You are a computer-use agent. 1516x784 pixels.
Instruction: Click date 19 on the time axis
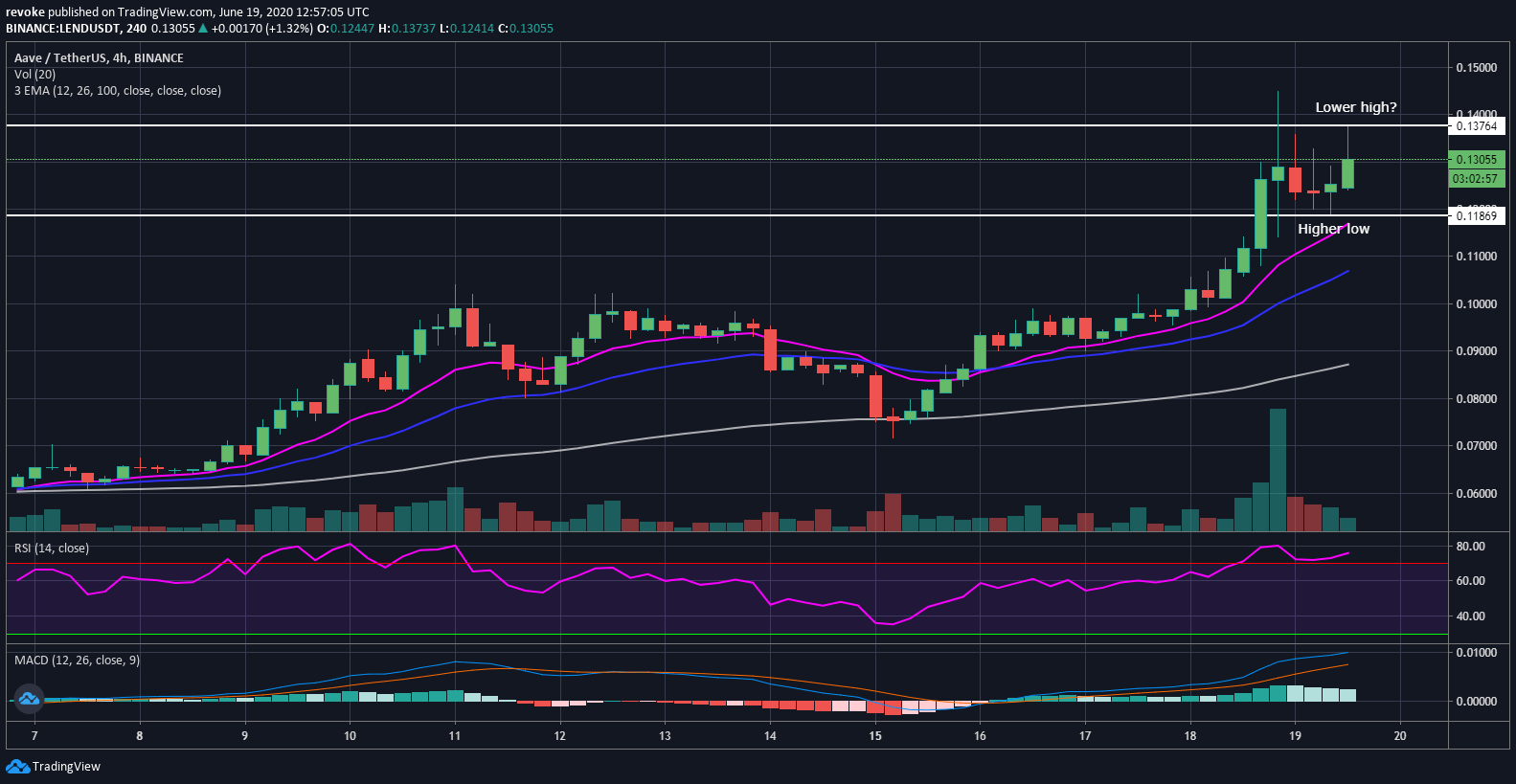point(1295,736)
